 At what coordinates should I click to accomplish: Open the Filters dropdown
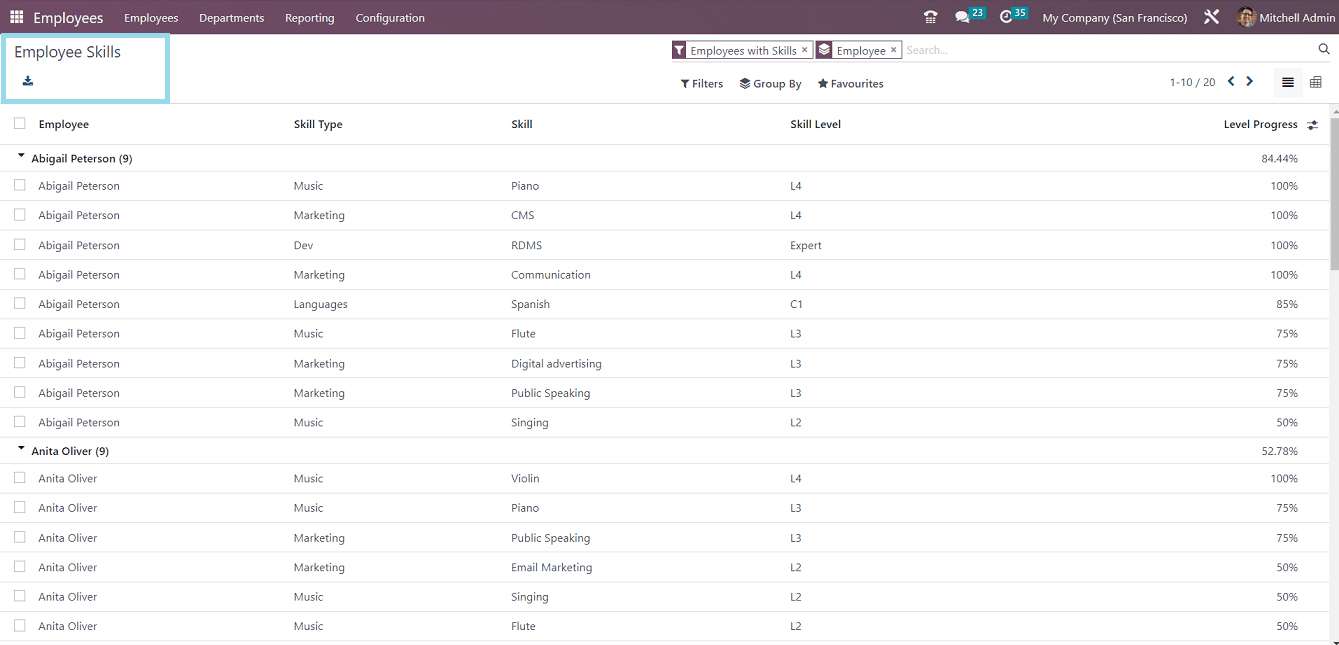coord(702,84)
